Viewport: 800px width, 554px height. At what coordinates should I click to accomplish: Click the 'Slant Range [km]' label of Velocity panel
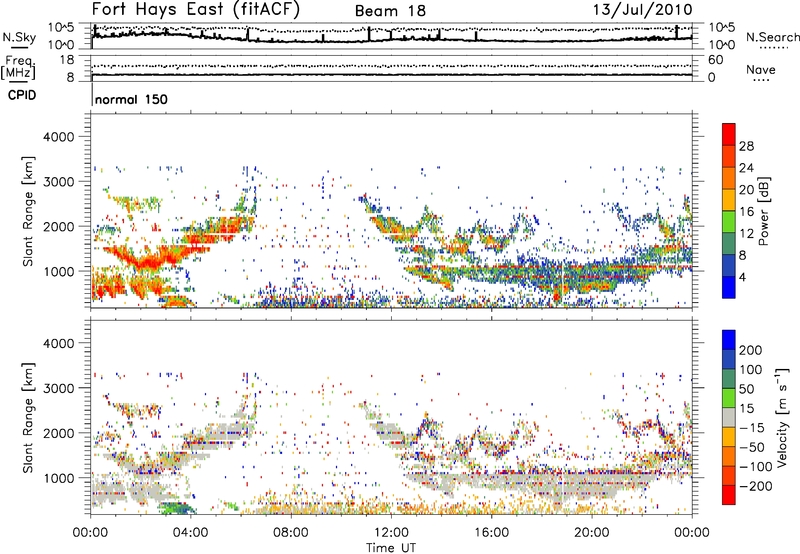pyautogui.click(x=28, y=417)
